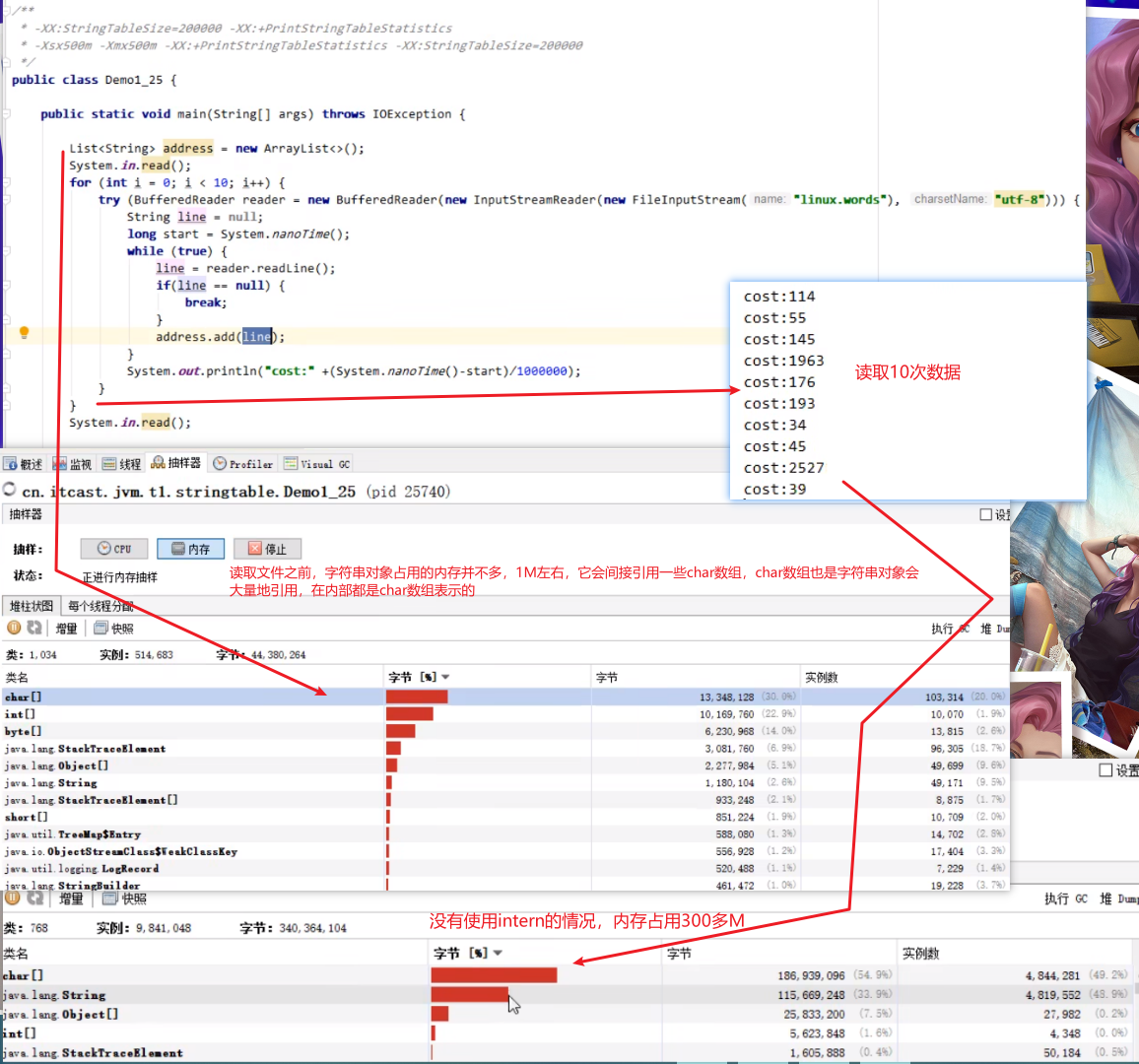Tick the 设置 checkbox in the upper sampler panel
Screen dimensions: 1139x1064
pos(985,514)
